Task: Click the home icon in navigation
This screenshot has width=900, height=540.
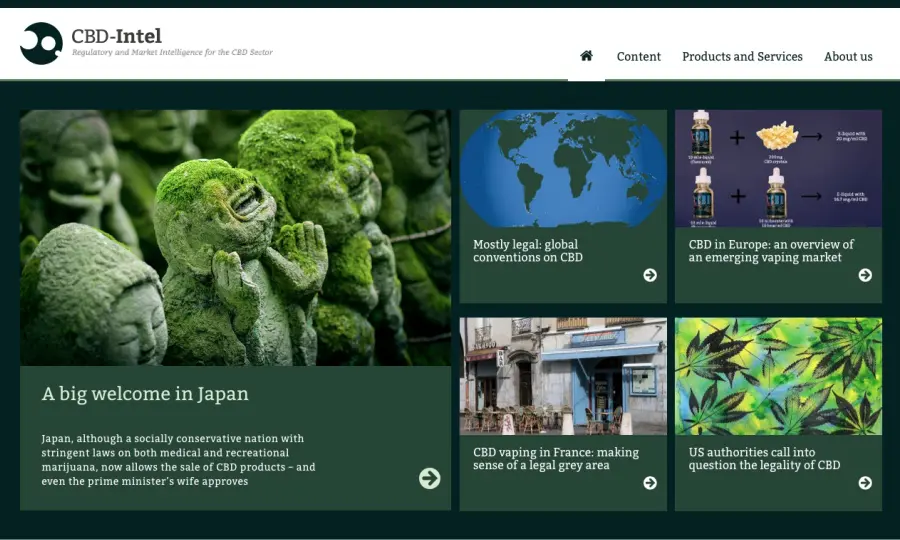Action: tap(586, 56)
